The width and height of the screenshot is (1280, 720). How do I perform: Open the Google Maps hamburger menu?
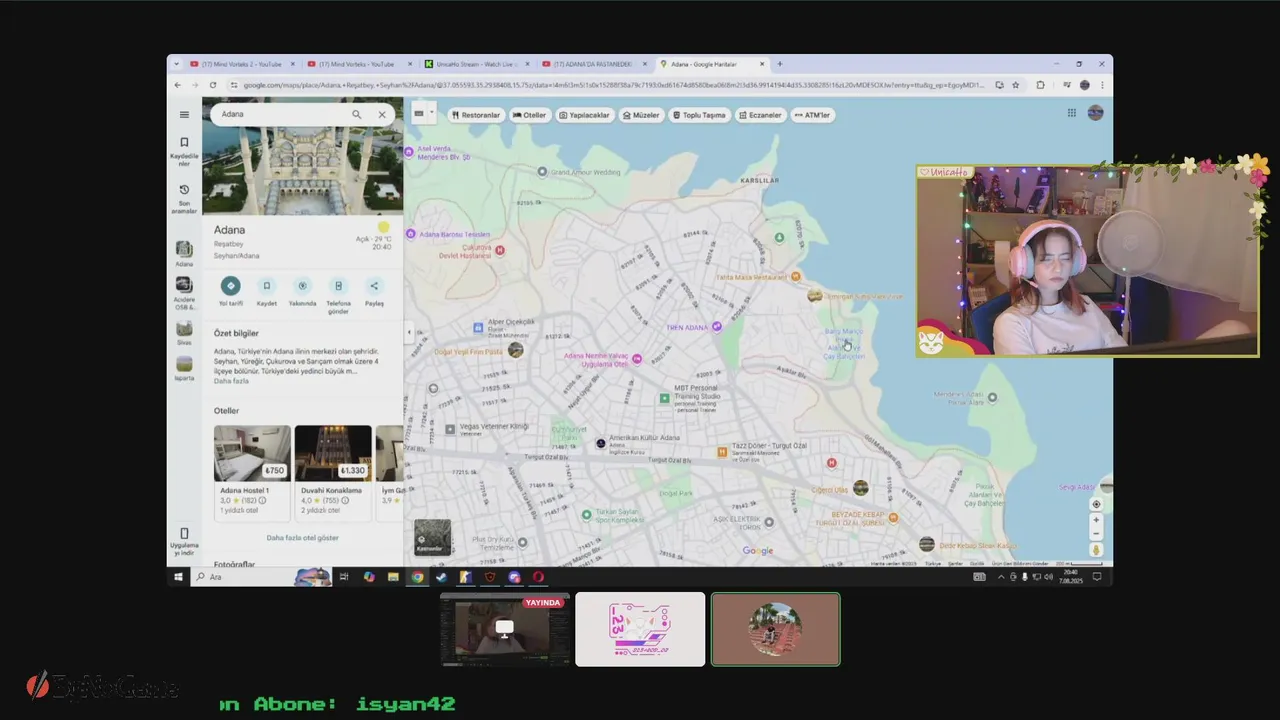click(184, 115)
